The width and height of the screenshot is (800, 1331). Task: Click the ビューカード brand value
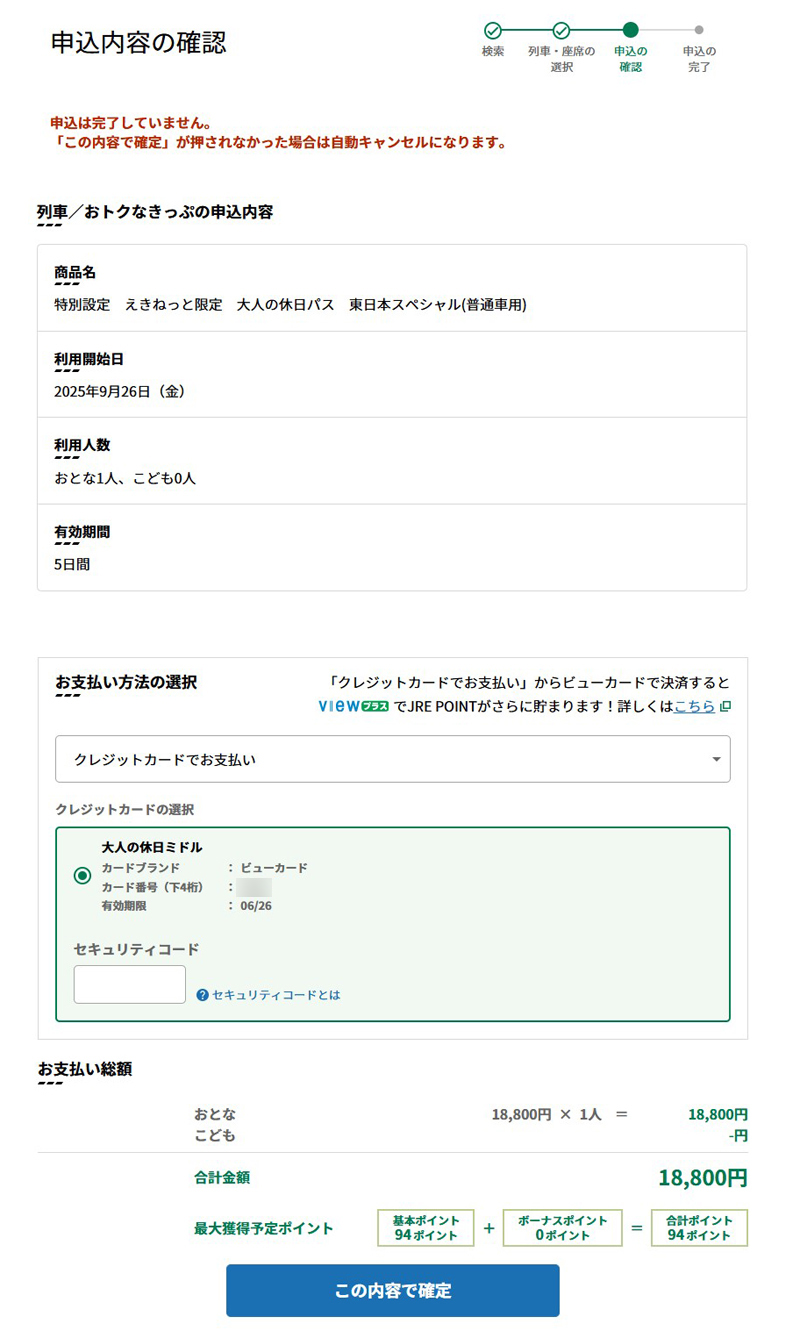coord(274,868)
